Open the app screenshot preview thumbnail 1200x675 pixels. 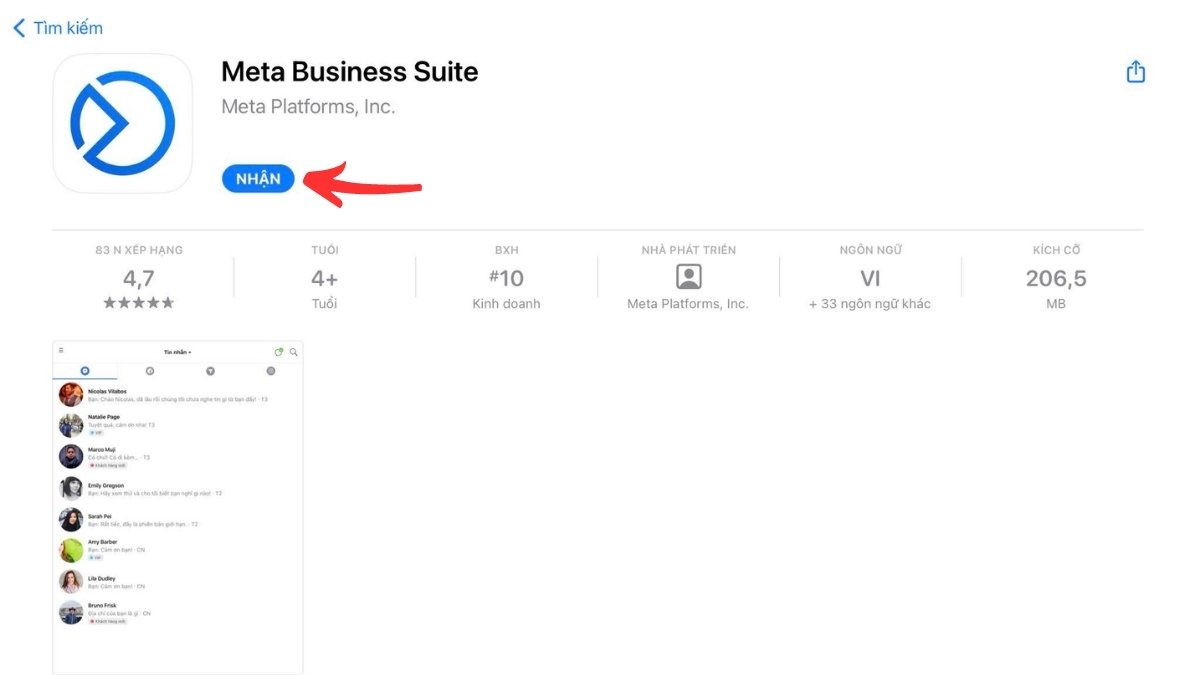point(178,508)
